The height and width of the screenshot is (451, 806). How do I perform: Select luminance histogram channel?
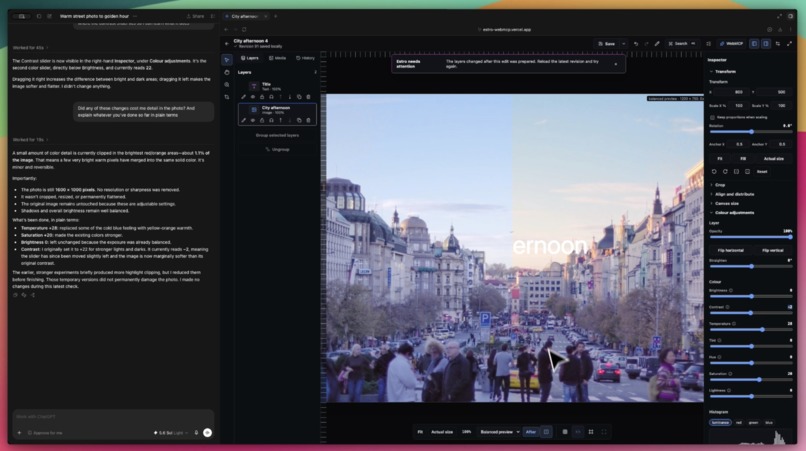[x=720, y=423]
